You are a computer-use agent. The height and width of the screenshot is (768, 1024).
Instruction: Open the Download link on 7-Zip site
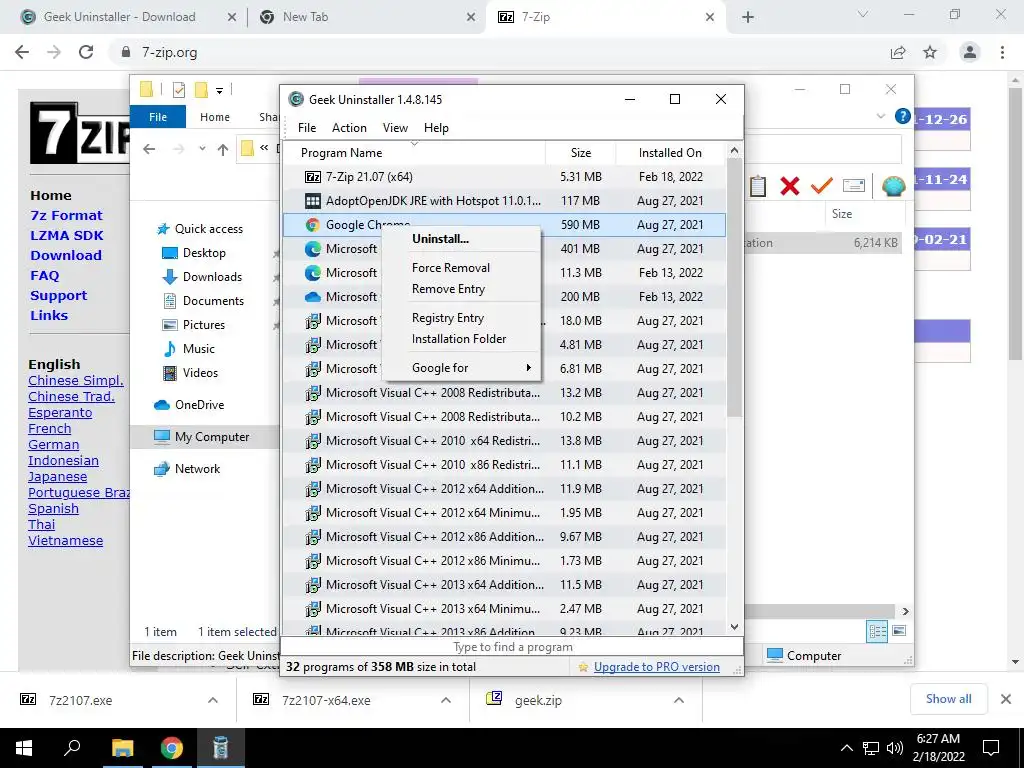tap(66, 255)
